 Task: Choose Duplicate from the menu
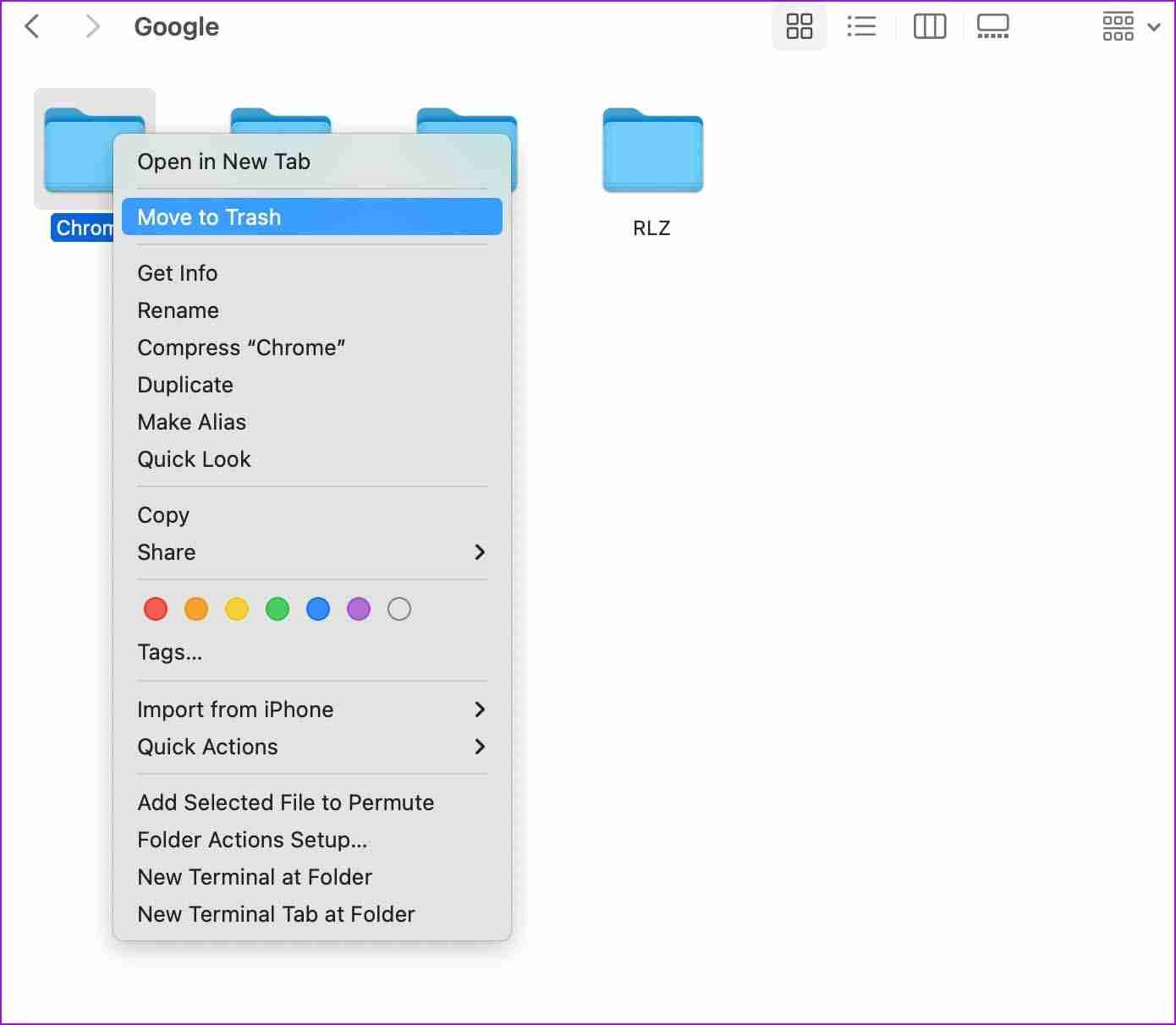pyautogui.click(x=312, y=385)
